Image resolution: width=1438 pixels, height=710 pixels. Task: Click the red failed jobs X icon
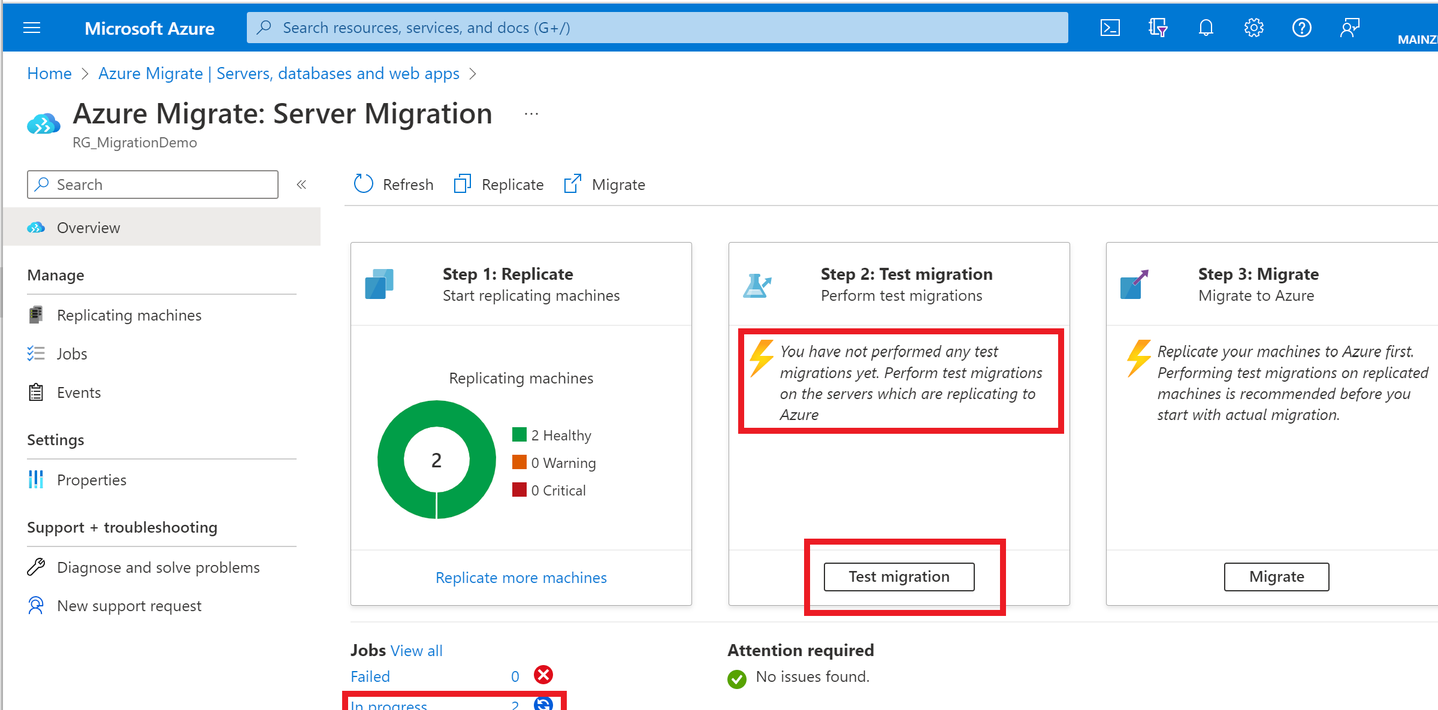point(543,676)
